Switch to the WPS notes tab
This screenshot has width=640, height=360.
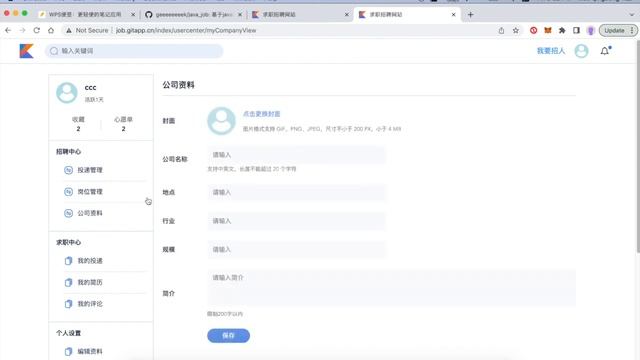[86, 14]
